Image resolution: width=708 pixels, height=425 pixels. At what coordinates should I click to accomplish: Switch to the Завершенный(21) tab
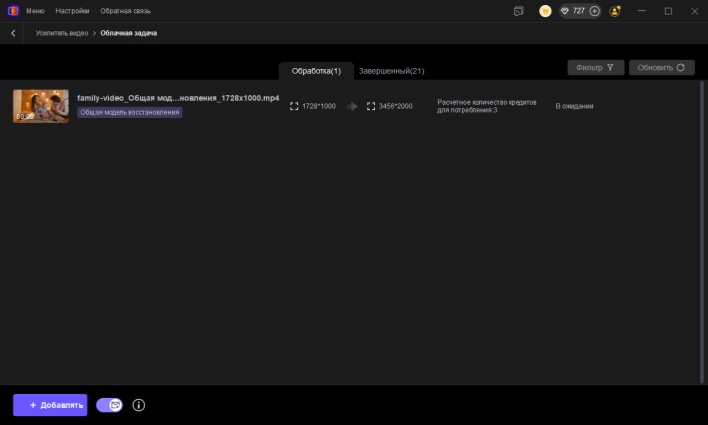click(391, 71)
